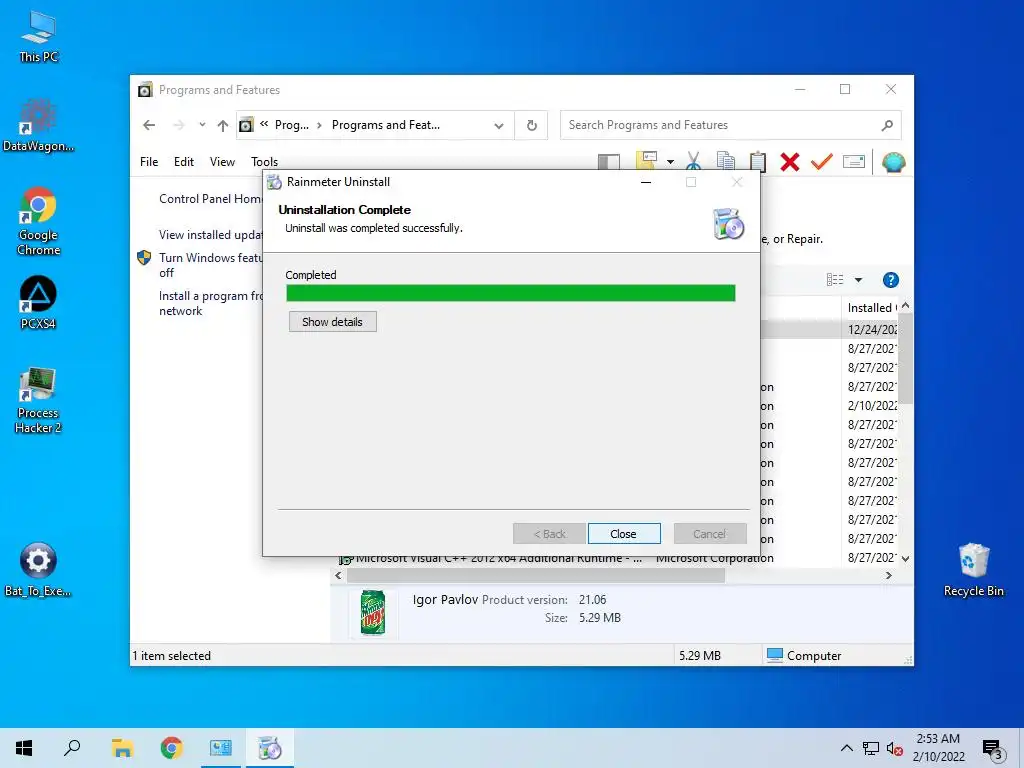Open folder options dropdown arrow in toolbar

670,162
